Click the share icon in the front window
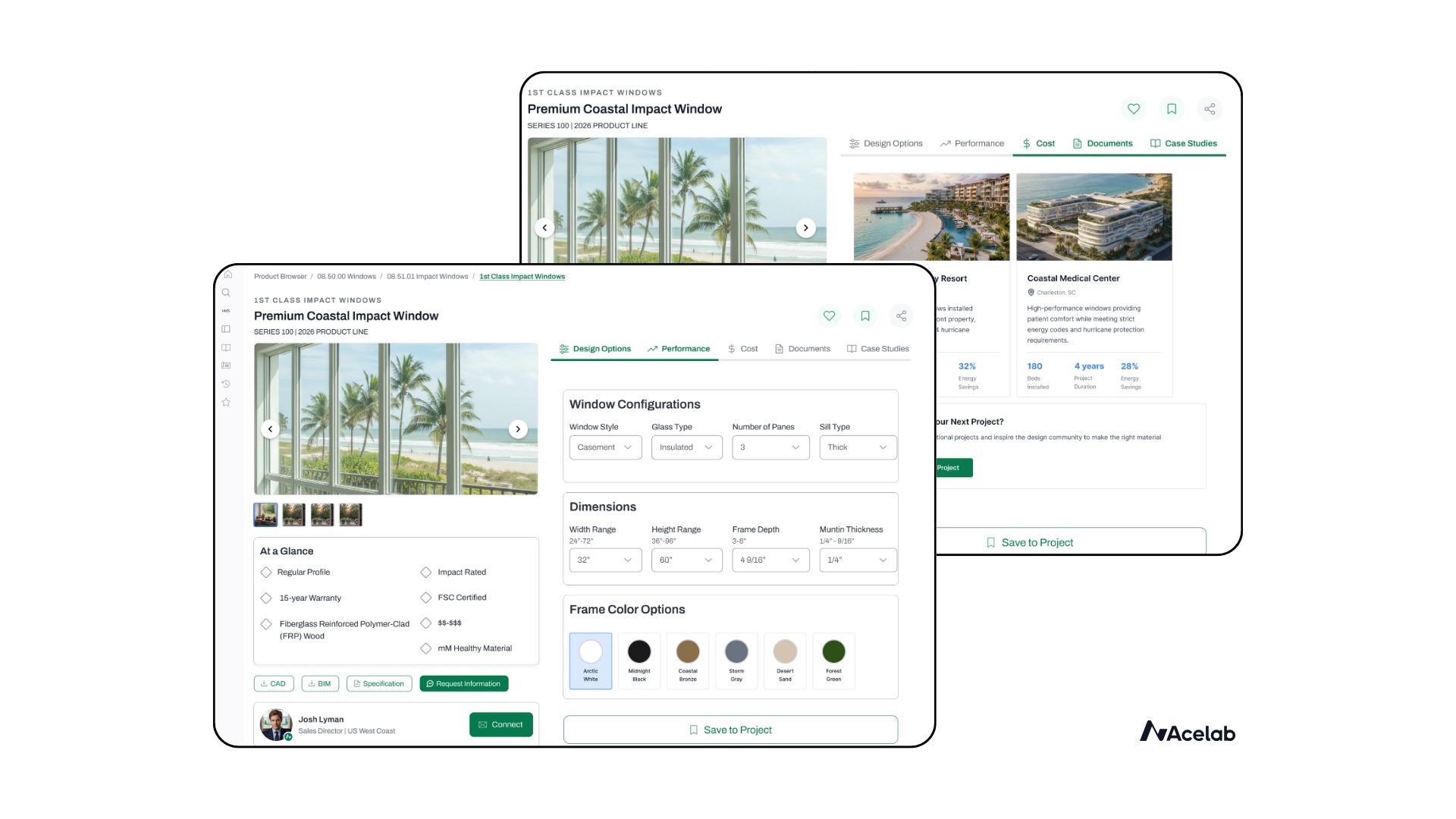 pos(901,316)
